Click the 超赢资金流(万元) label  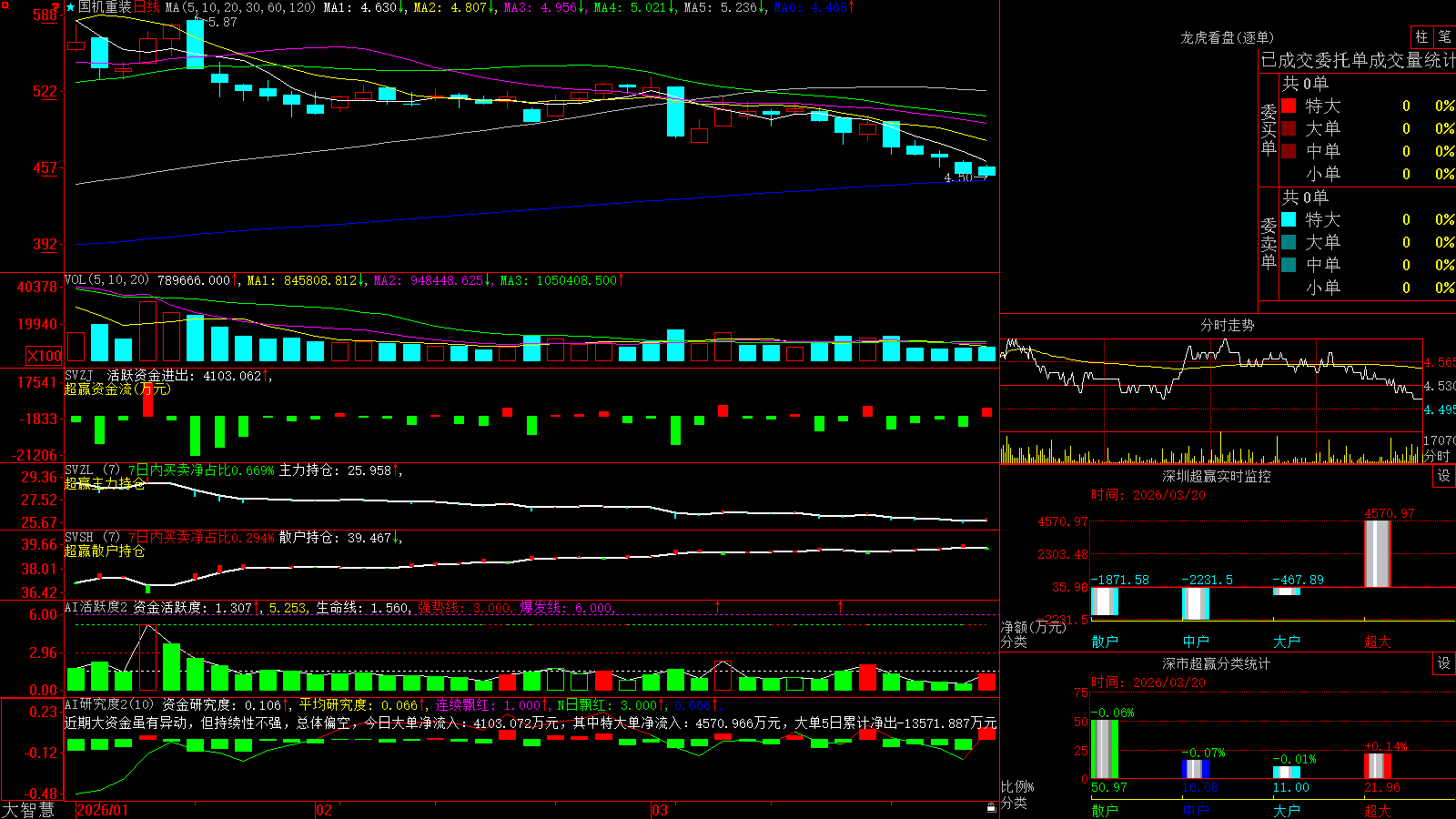click(x=117, y=389)
